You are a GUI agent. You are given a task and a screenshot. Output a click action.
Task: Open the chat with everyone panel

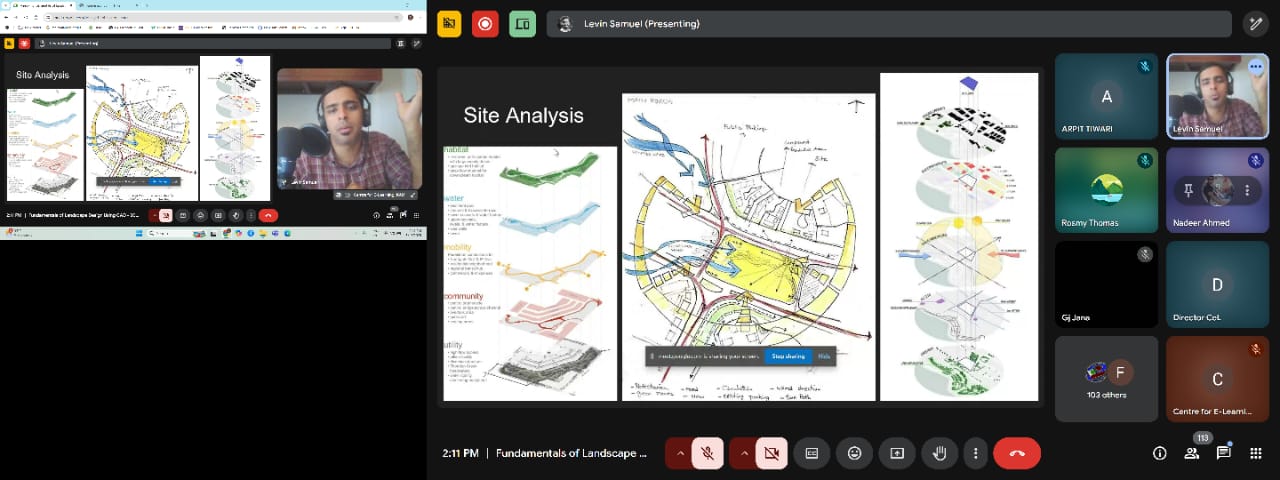(x=1223, y=453)
